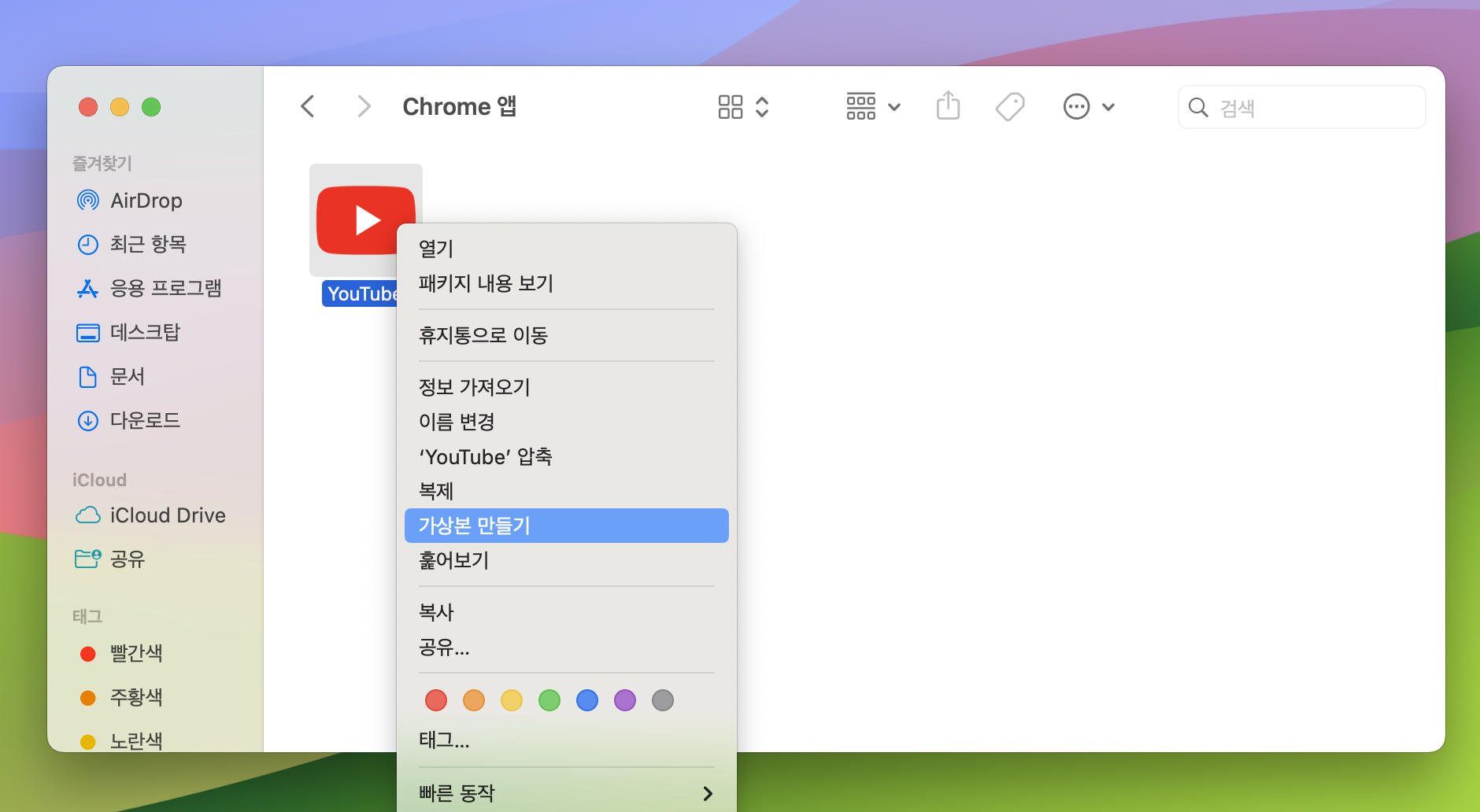Screen dimensions: 1480x812
Task: Choose 복사 from the context menu
Action: pos(566,612)
